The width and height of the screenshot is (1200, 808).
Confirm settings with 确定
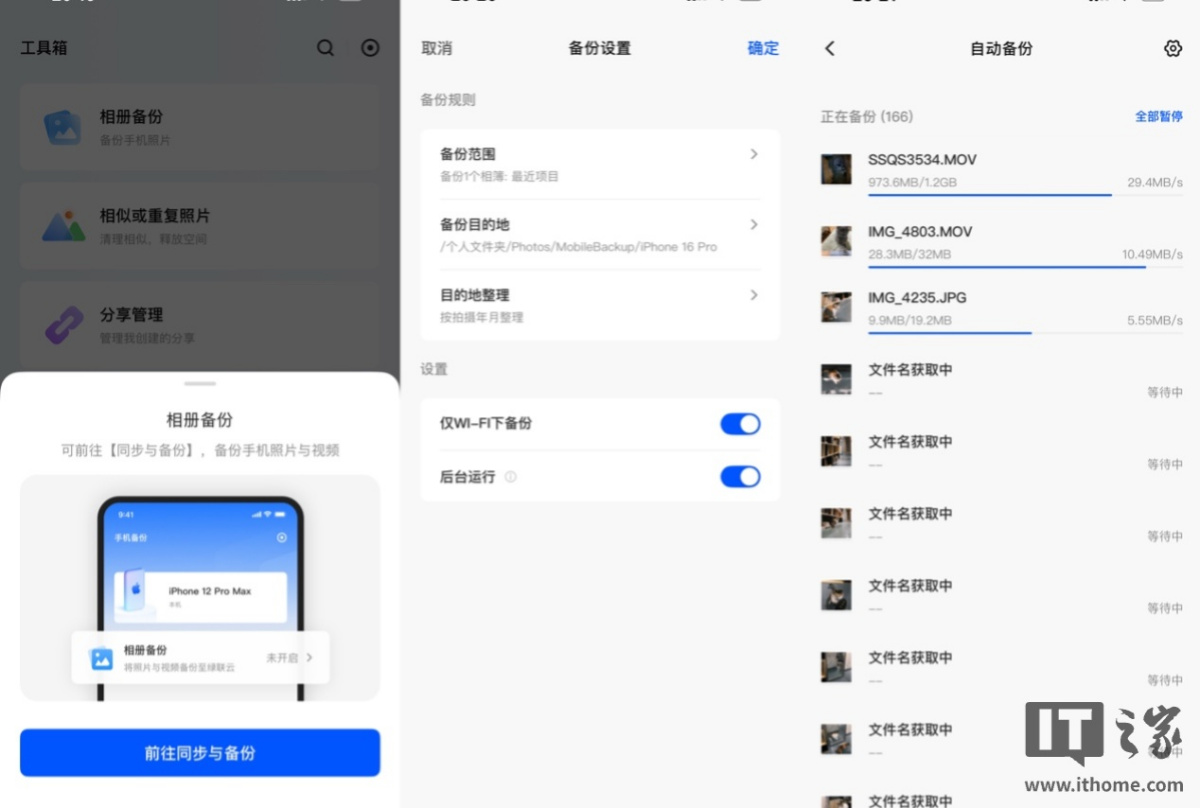pyautogui.click(x=763, y=48)
